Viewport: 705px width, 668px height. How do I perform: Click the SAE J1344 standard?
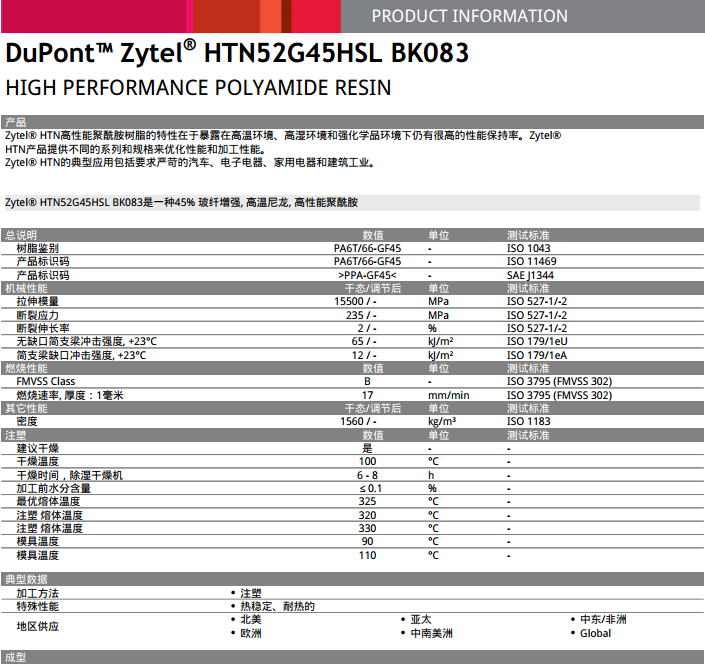click(531, 275)
